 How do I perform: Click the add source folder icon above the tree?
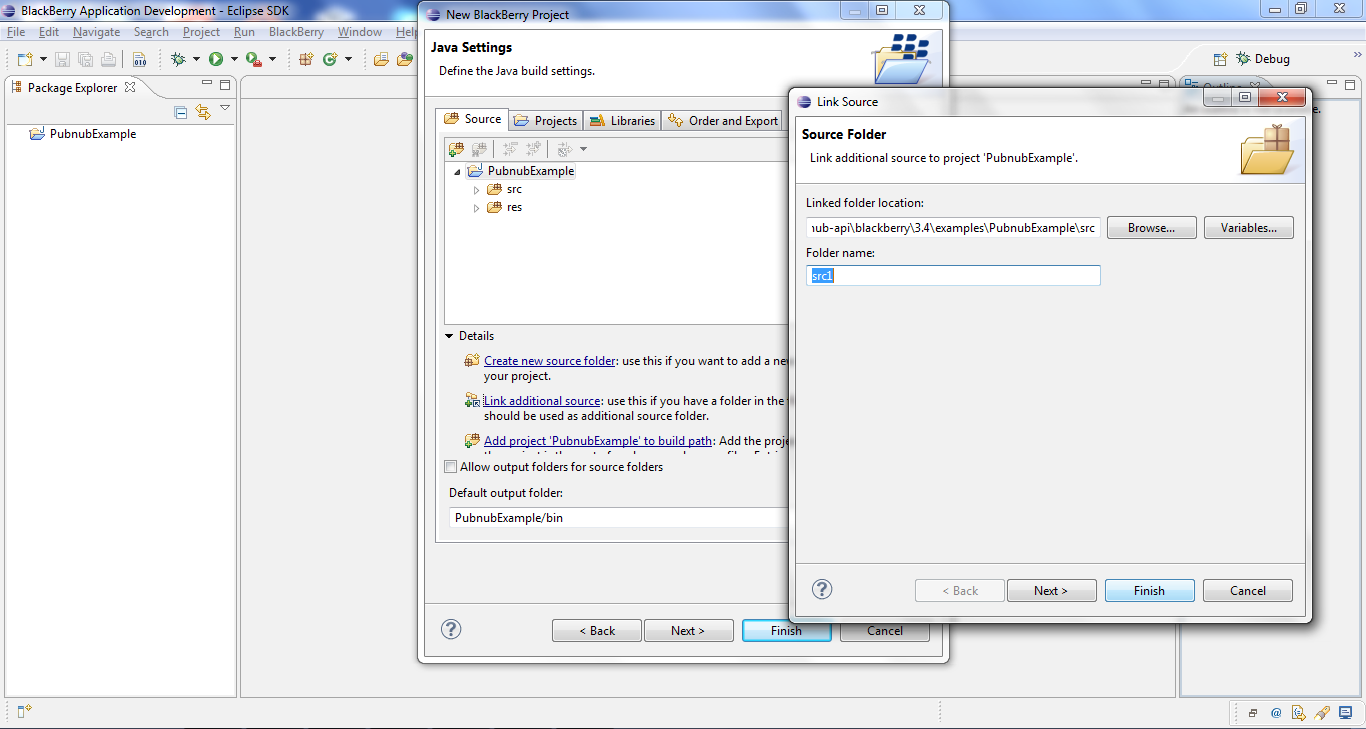click(x=457, y=148)
